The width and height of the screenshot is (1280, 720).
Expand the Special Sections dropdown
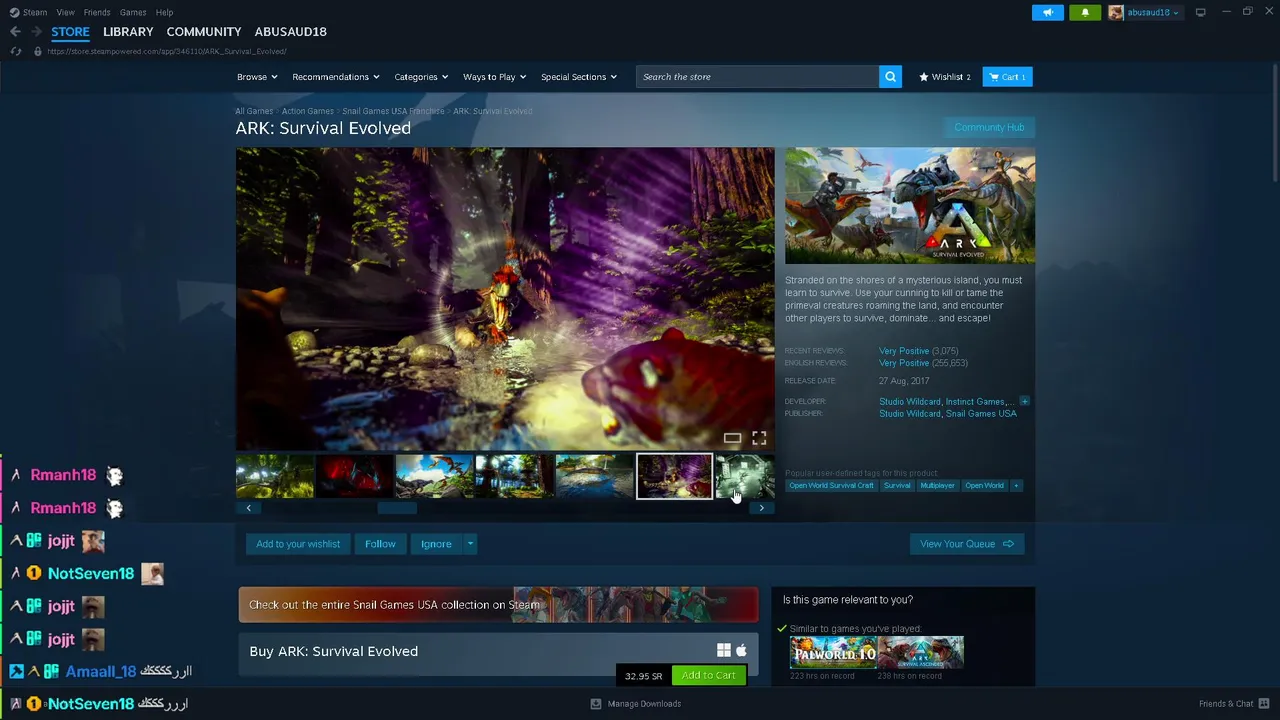click(579, 77)
